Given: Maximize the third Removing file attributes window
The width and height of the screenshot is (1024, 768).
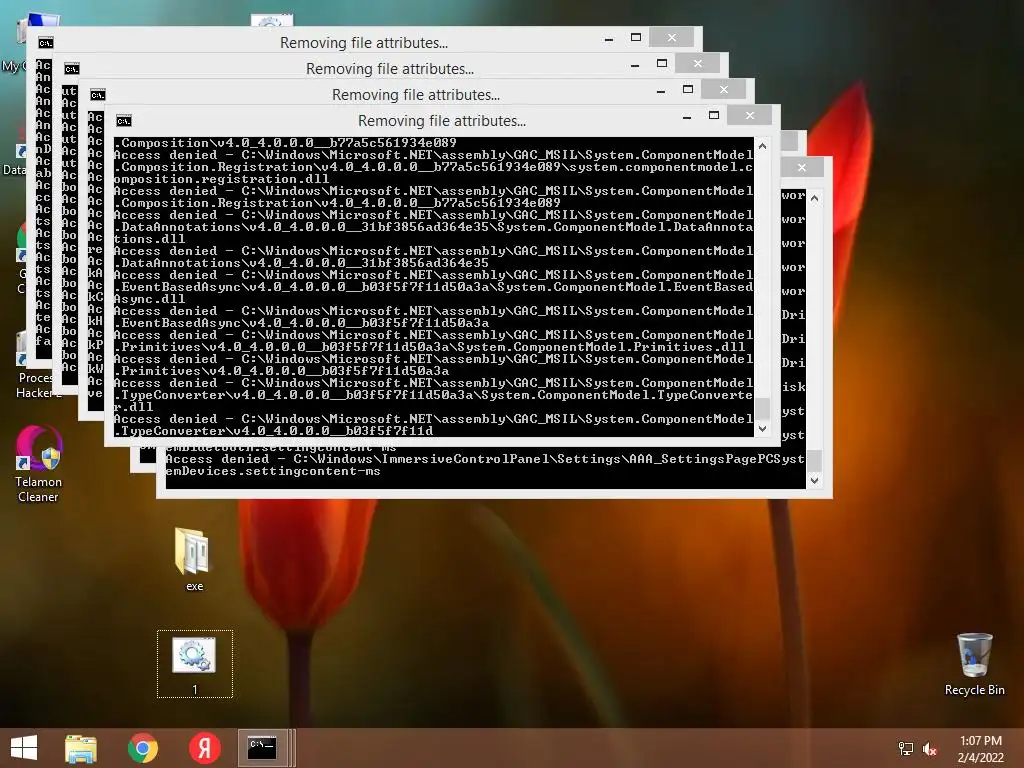Looking at the screenshot, I should pos(662,63).
